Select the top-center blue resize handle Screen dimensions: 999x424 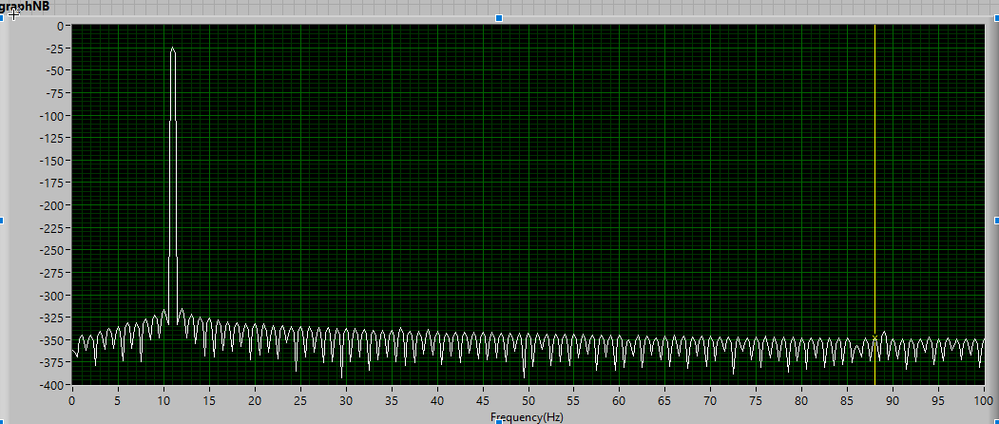tap(499, 18)
